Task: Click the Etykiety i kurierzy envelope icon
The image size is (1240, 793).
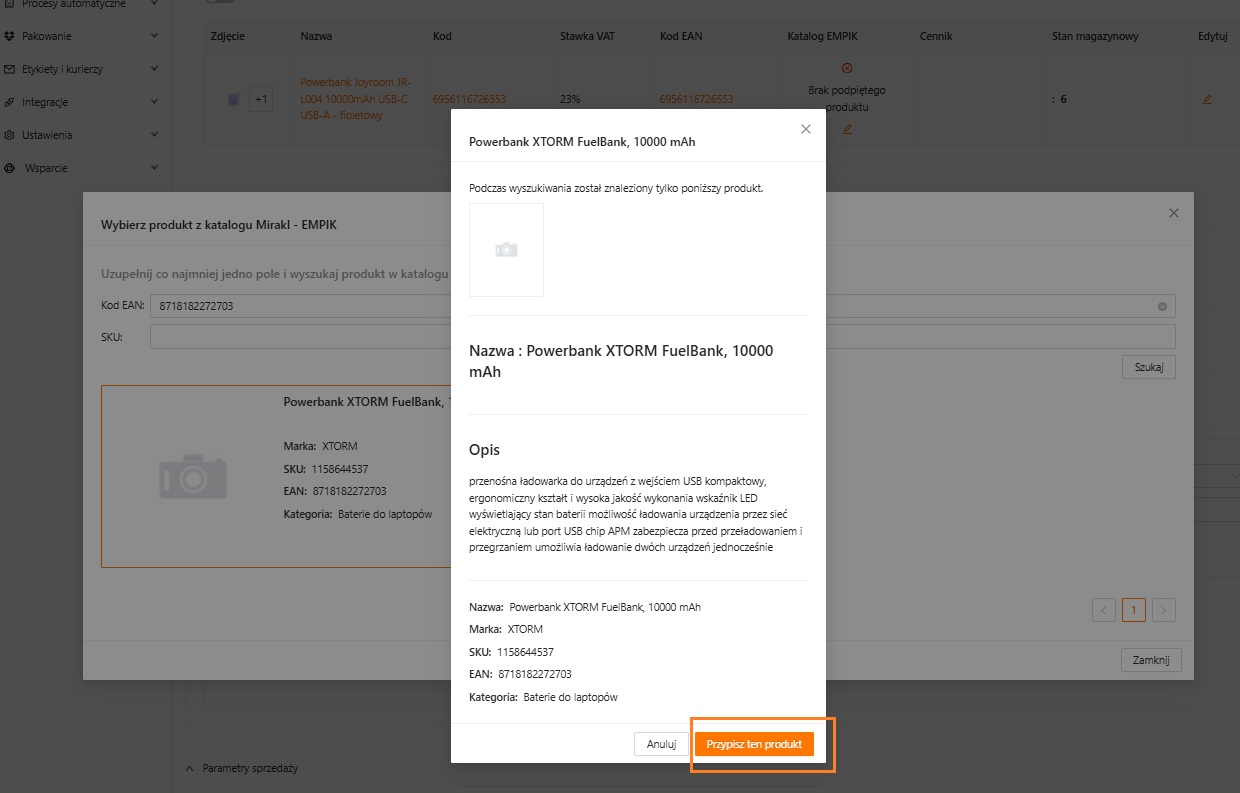Action: (x=9, y=69)
